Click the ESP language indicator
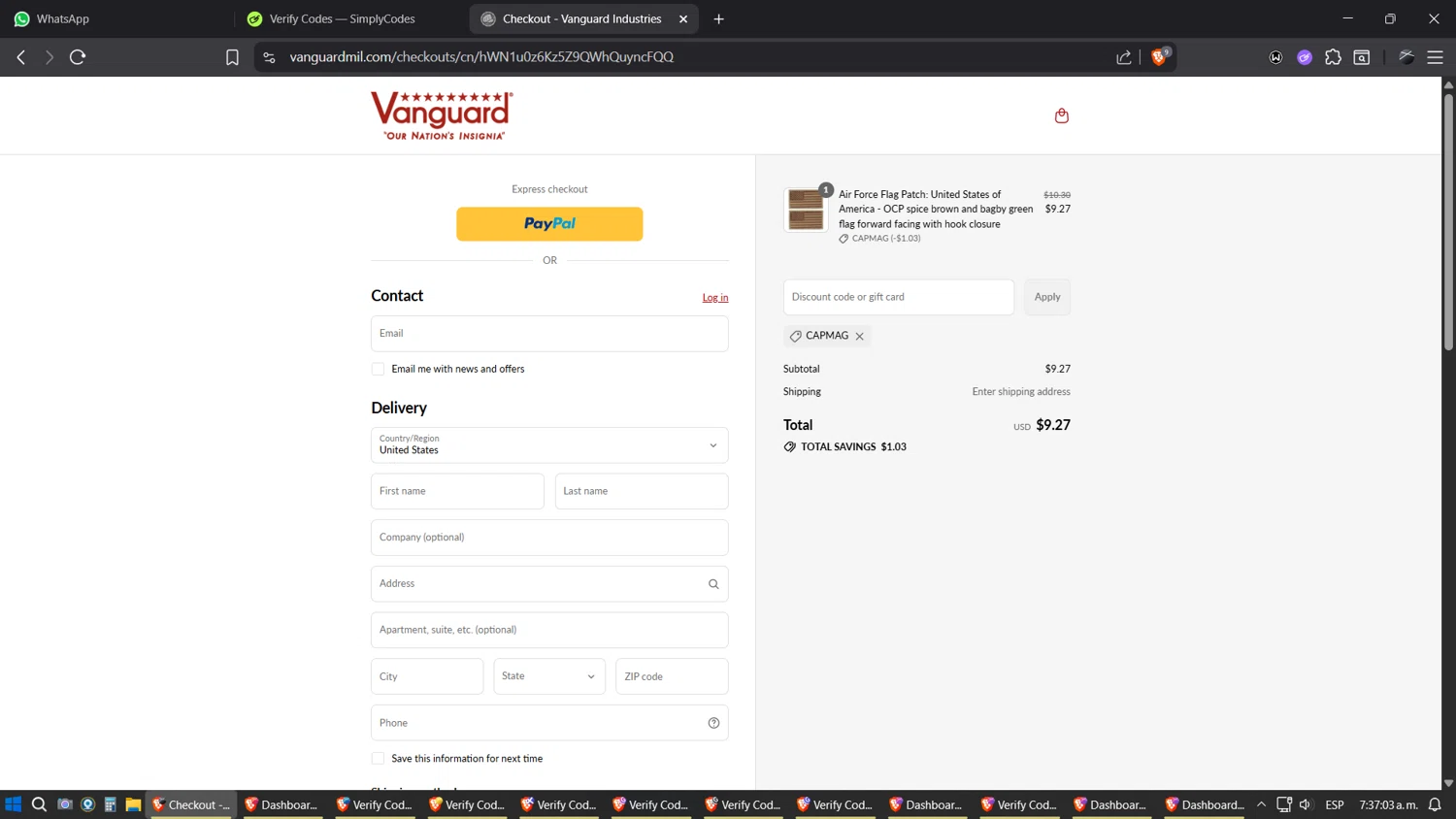Image resolution: width=1456 pixels, height=819 pixels. coord(1335,804)
